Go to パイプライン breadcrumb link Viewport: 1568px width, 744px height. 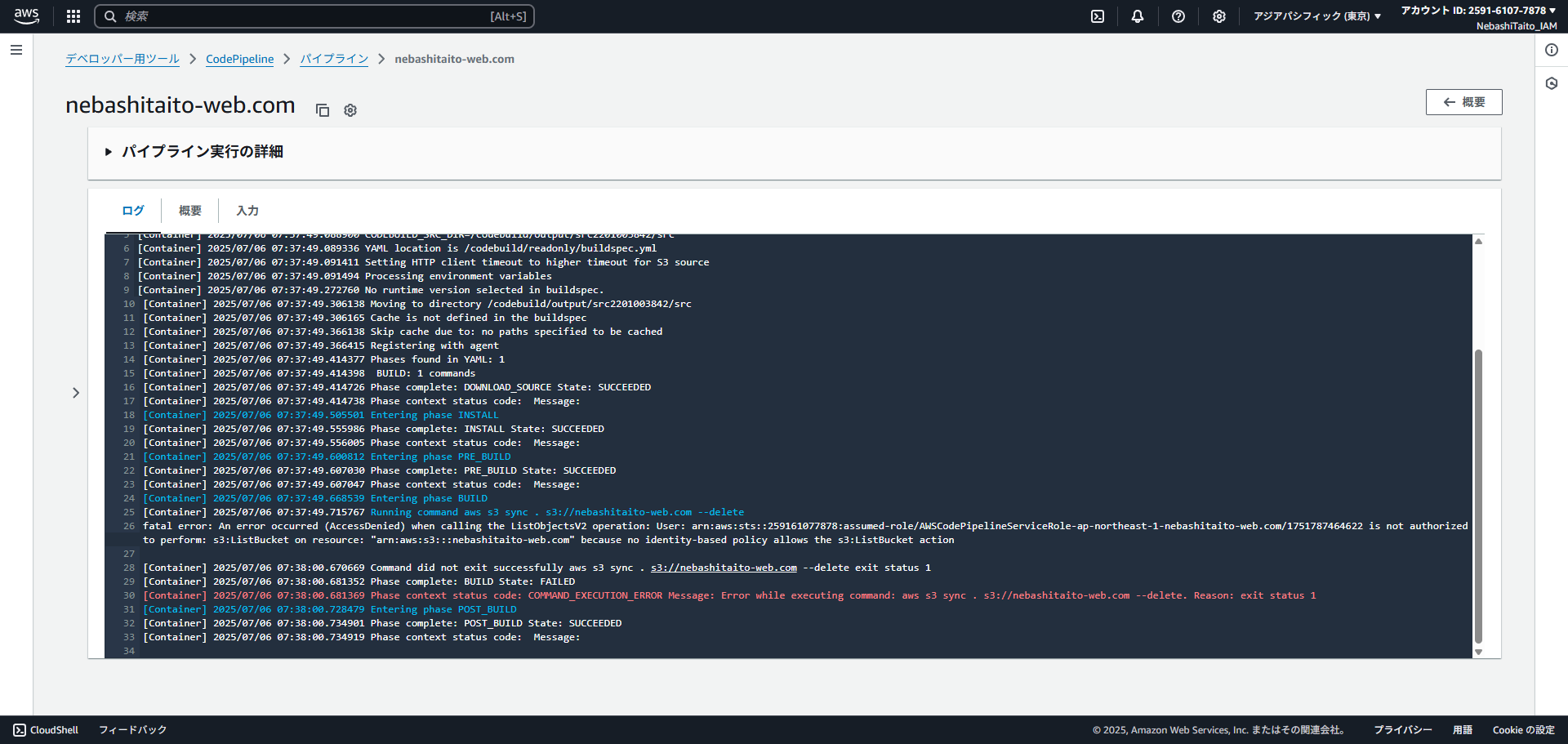(334, 59)
